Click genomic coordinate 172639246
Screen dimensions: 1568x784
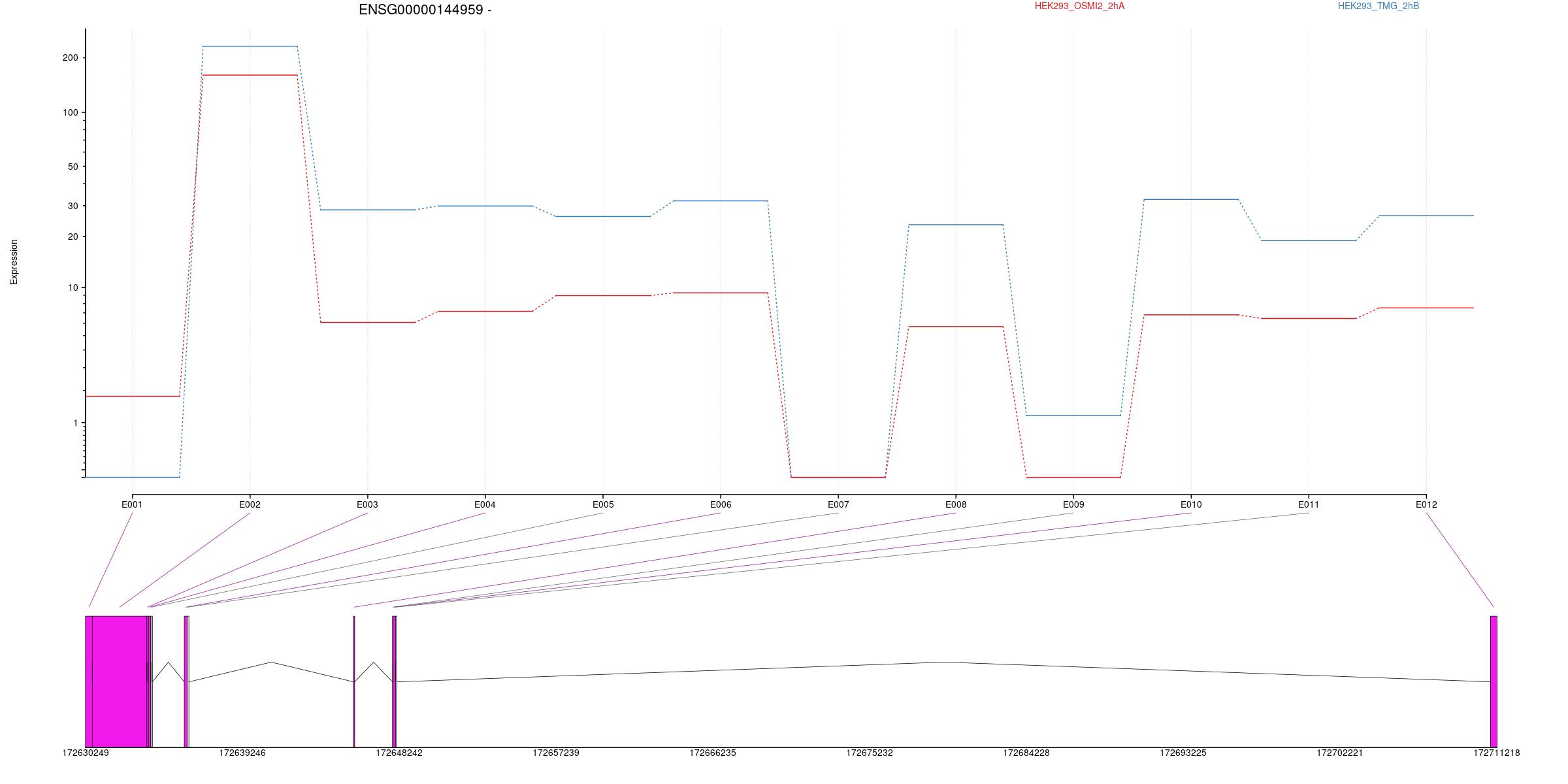click(242, 753)
